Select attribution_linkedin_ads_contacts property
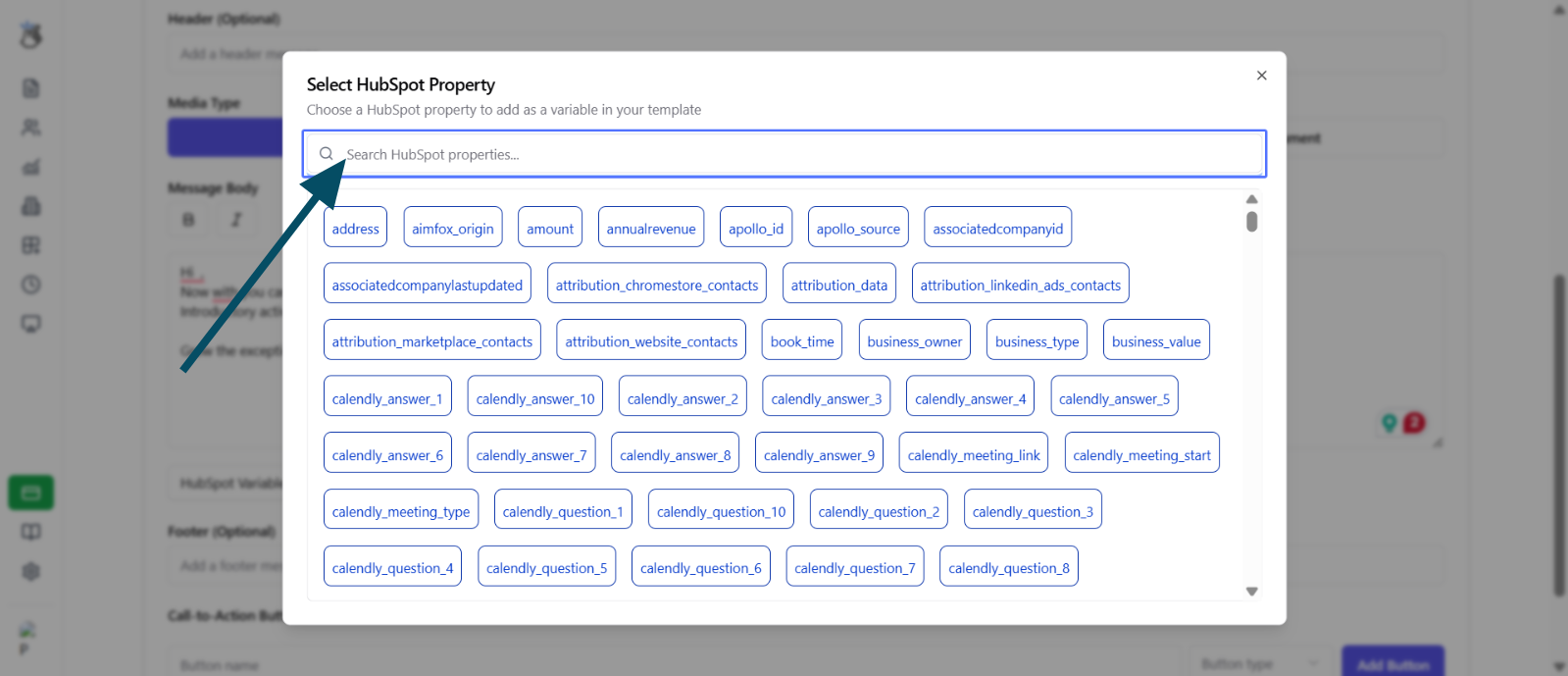The width and height of the screenshot is (1568, 676). [1021, 284]
